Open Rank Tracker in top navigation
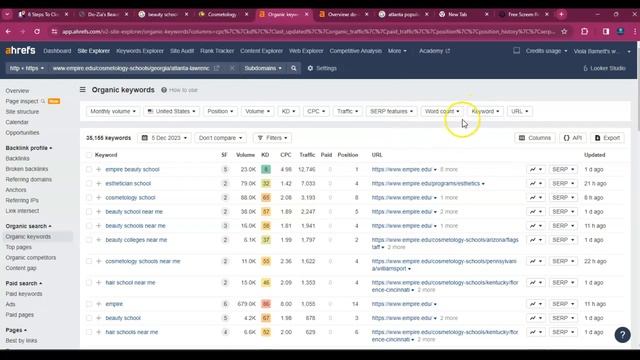Screen dimensions: 640x360 [217, 51]
